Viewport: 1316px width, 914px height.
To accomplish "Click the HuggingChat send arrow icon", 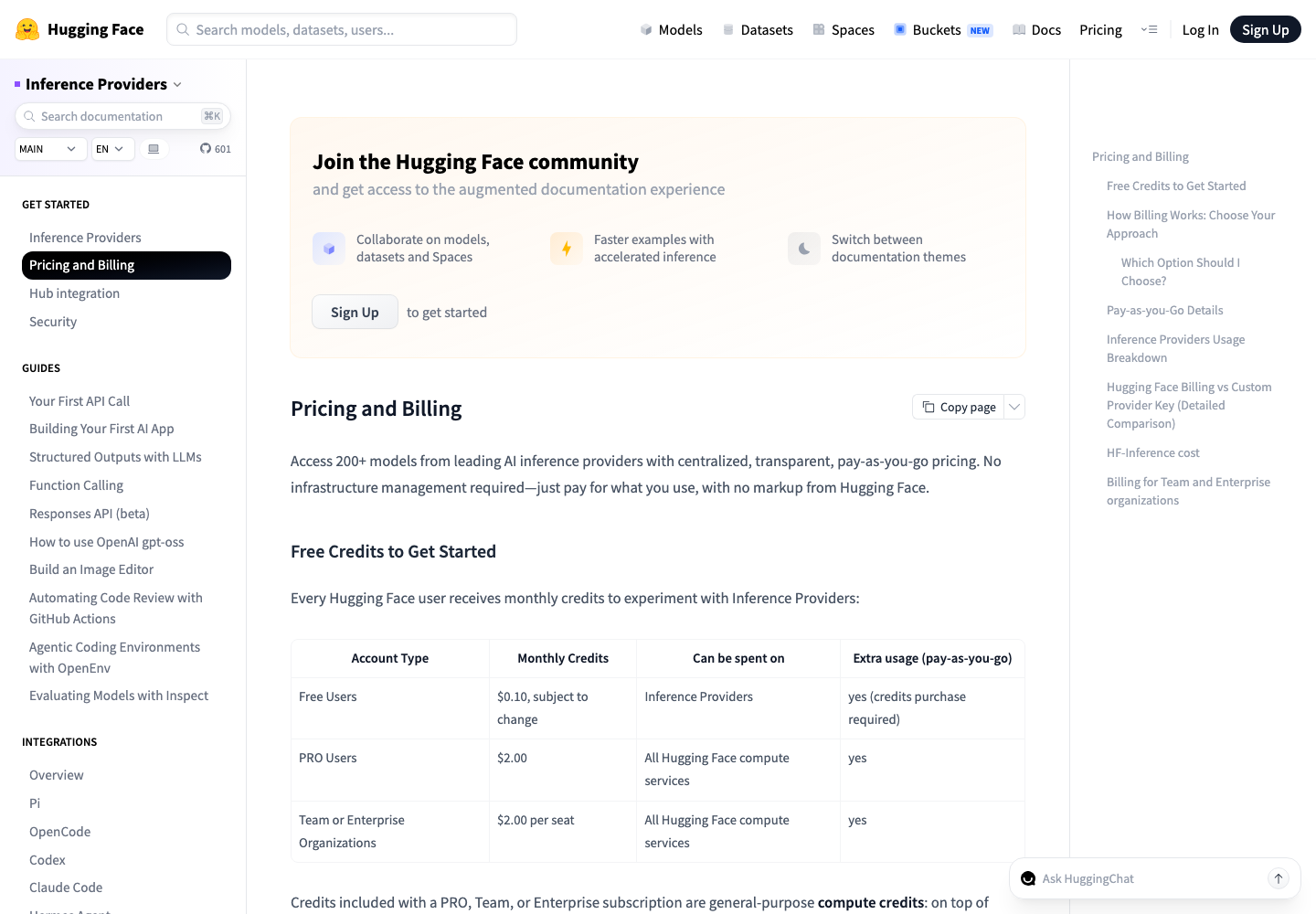I will click(x=1279, y=878).
